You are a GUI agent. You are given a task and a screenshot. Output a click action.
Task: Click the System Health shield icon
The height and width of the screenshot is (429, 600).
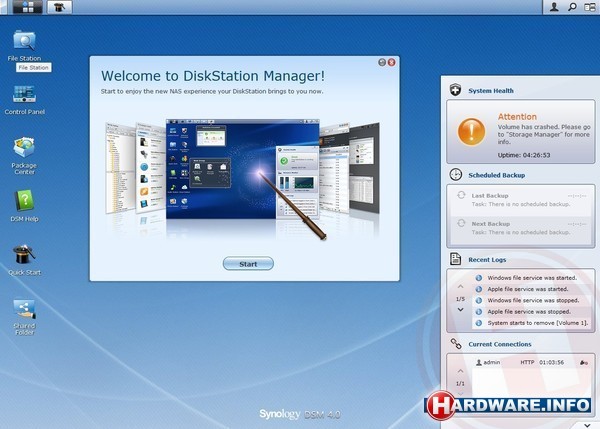(x=455, y=90)
